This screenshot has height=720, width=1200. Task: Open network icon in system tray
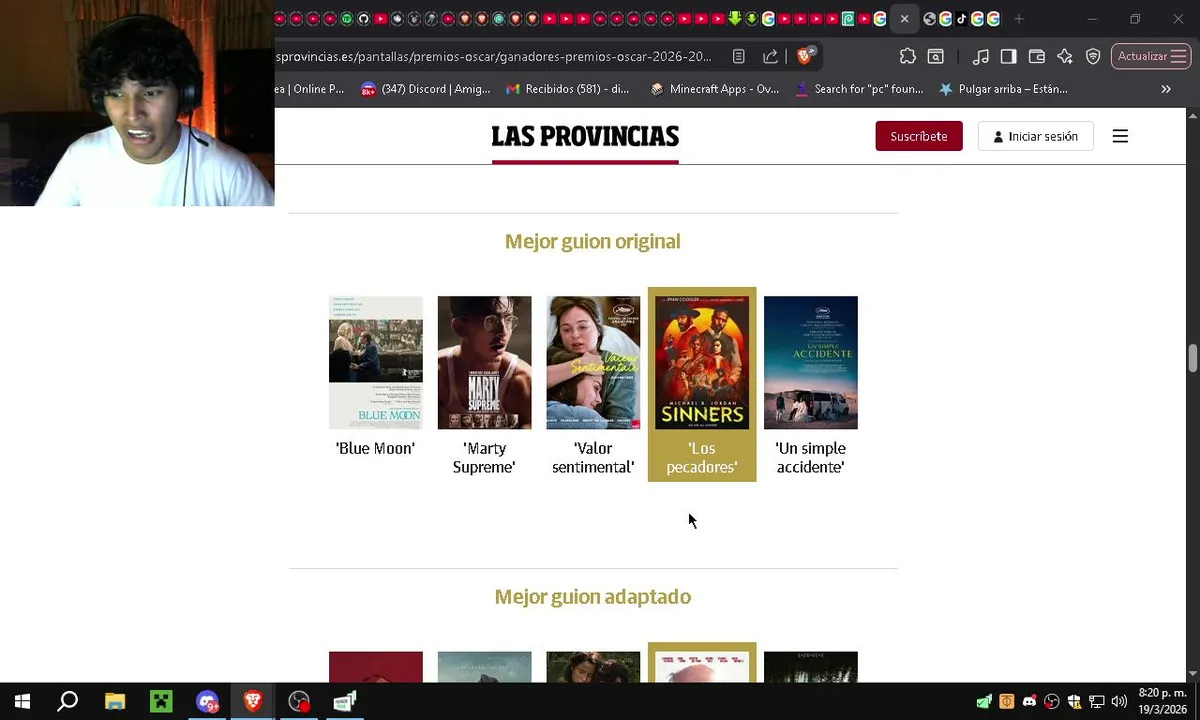(1096, 701)
